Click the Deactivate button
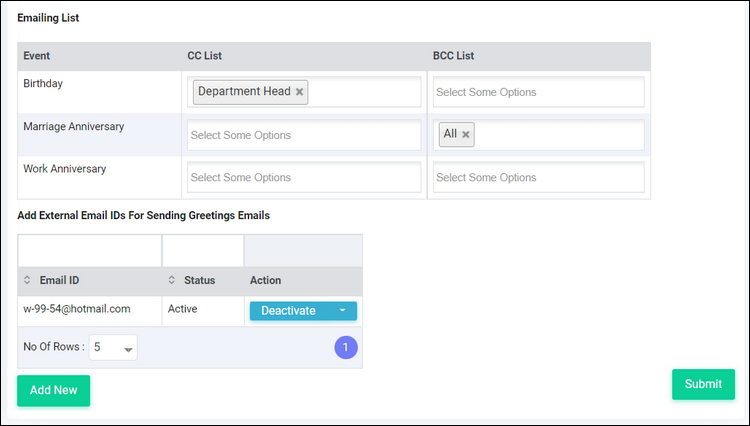Viewport: 750px width, 426px height. [x=288, y=310]
